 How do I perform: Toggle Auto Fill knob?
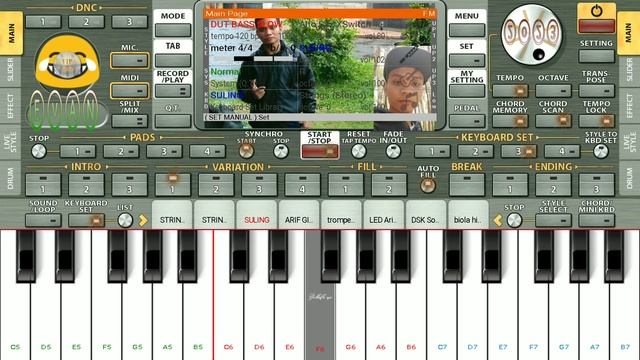coord(428,186)
